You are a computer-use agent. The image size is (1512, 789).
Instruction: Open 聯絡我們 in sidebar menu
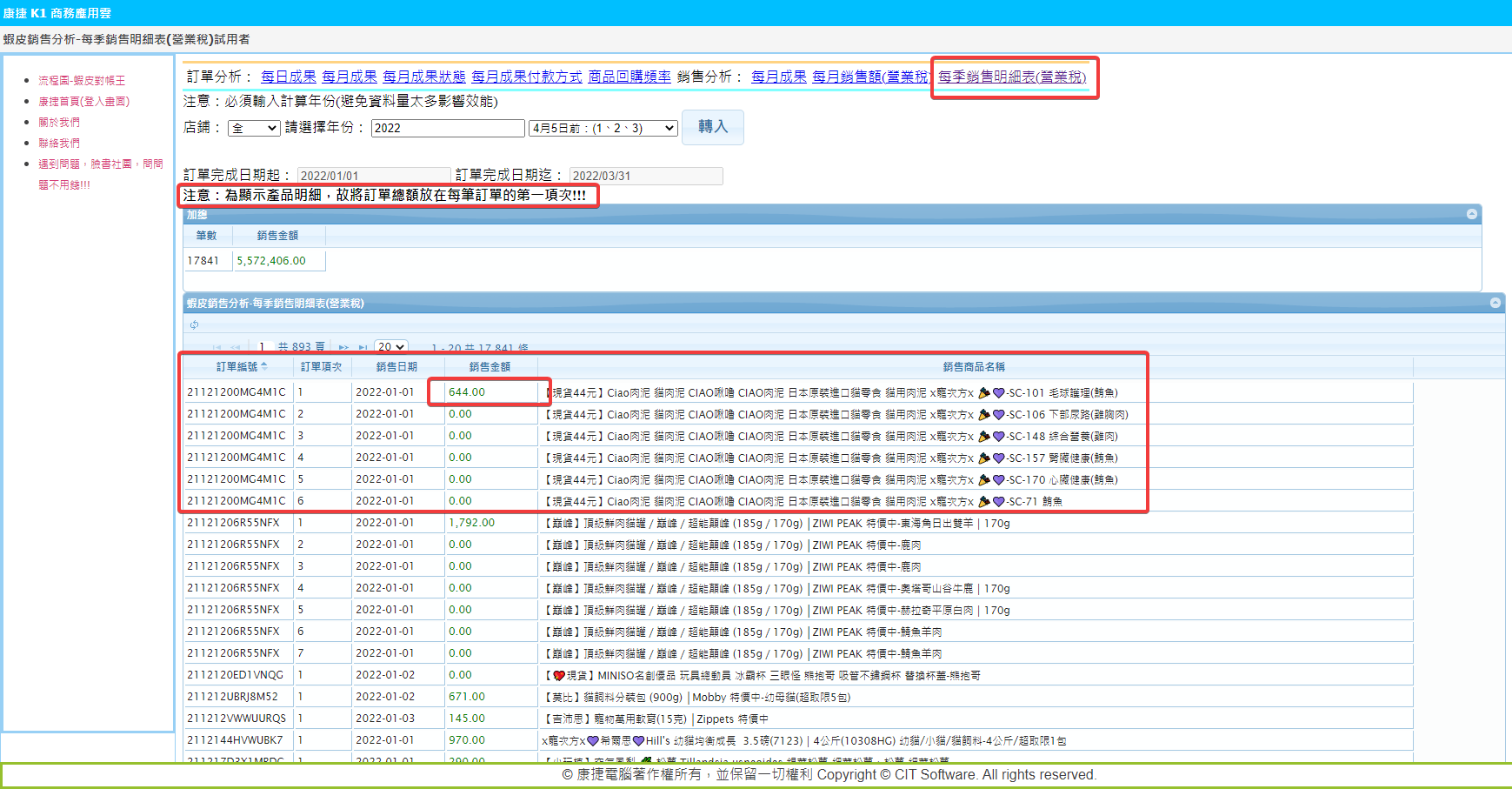click(59, 143)
